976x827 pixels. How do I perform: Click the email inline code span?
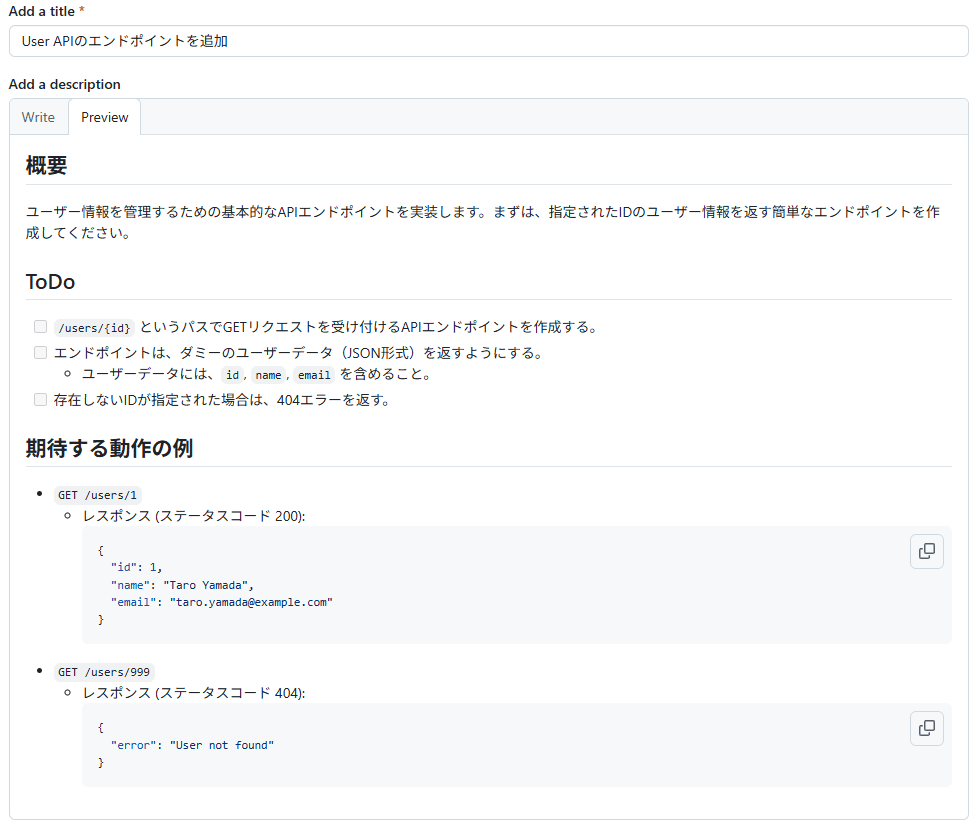[313, 375]
